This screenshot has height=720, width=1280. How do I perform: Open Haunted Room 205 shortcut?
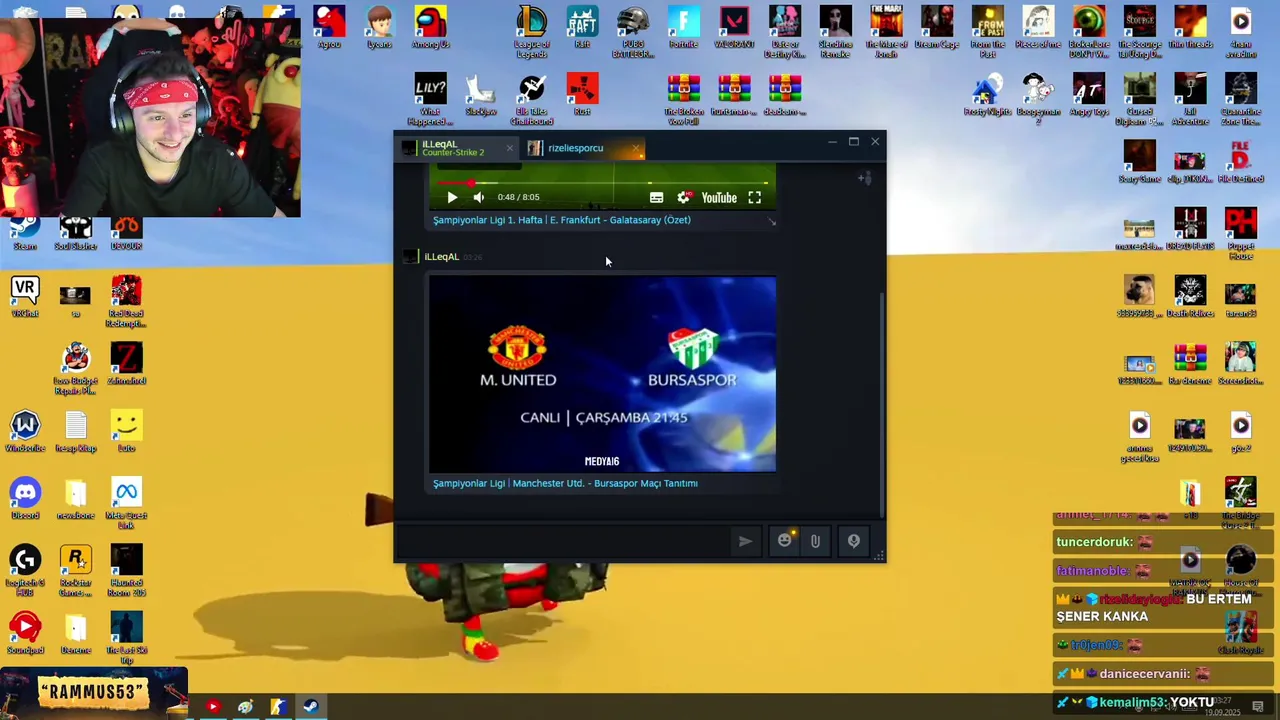(x=126, y=570)
